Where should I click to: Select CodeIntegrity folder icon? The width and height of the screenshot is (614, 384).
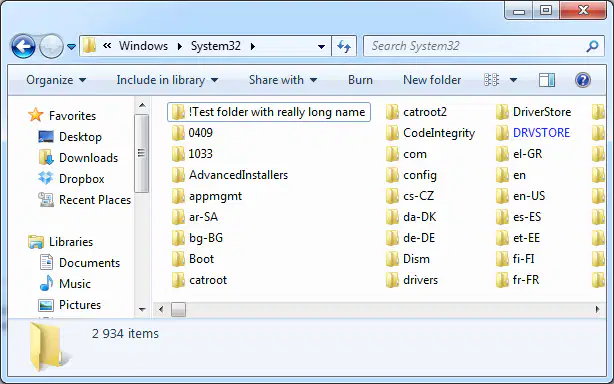click(x=392, y=133)
